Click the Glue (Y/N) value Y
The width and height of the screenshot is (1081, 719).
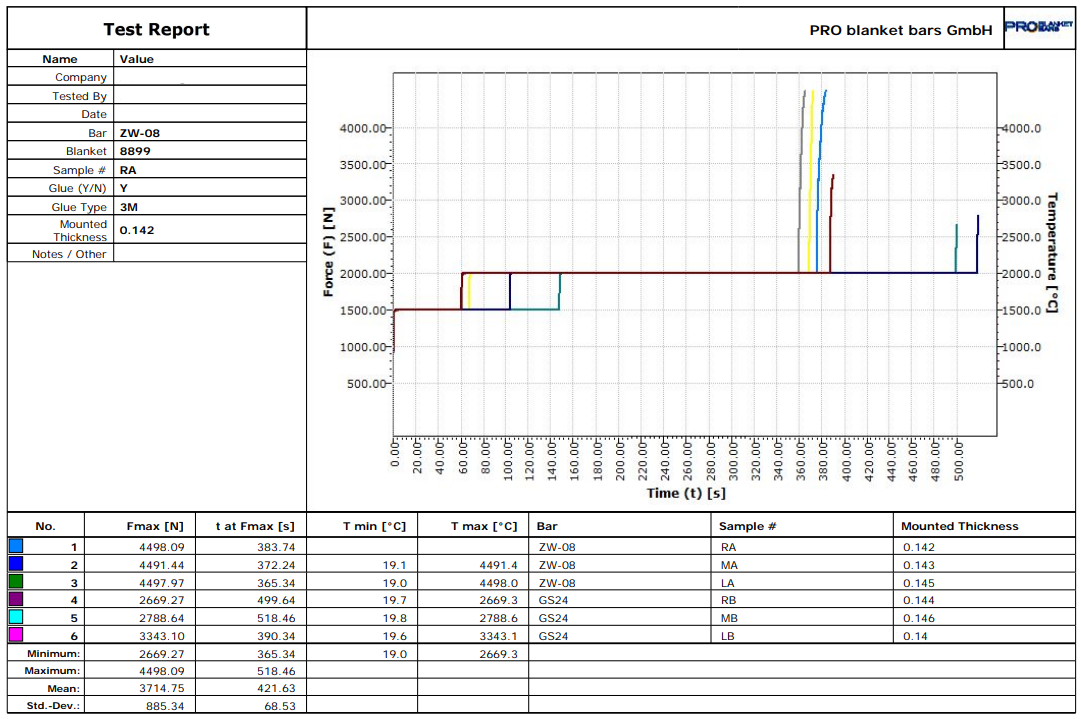point(123,188)
